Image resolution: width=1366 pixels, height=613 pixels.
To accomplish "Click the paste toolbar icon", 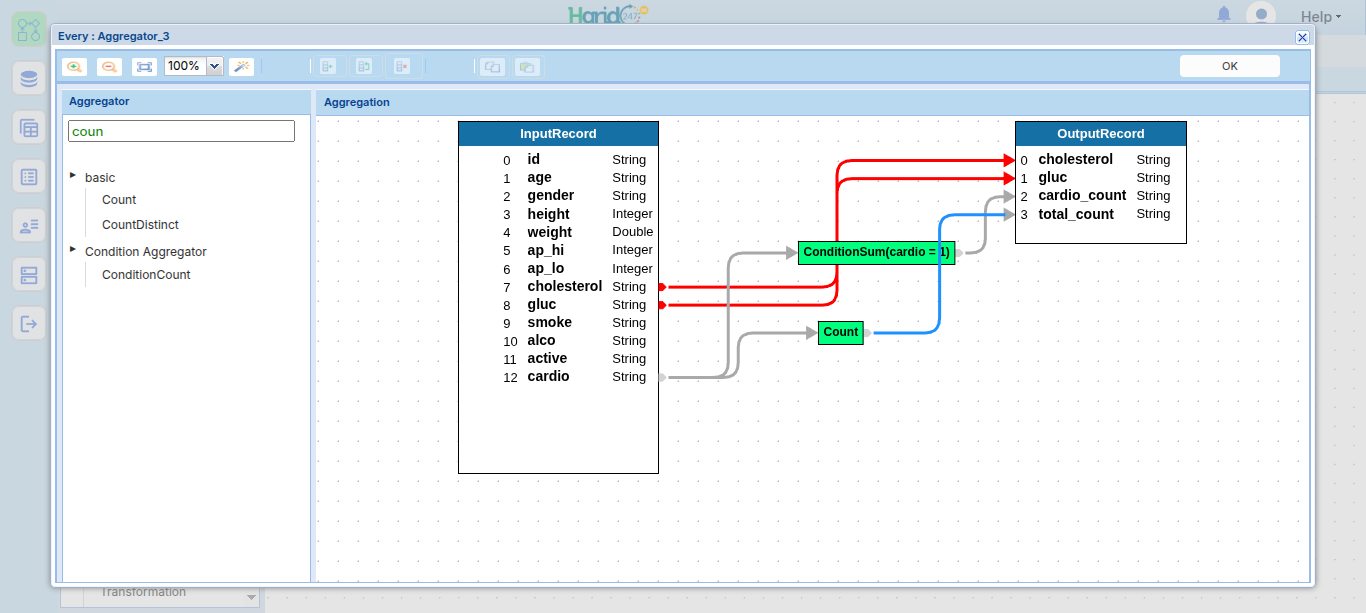I will (x=527, y=67).
